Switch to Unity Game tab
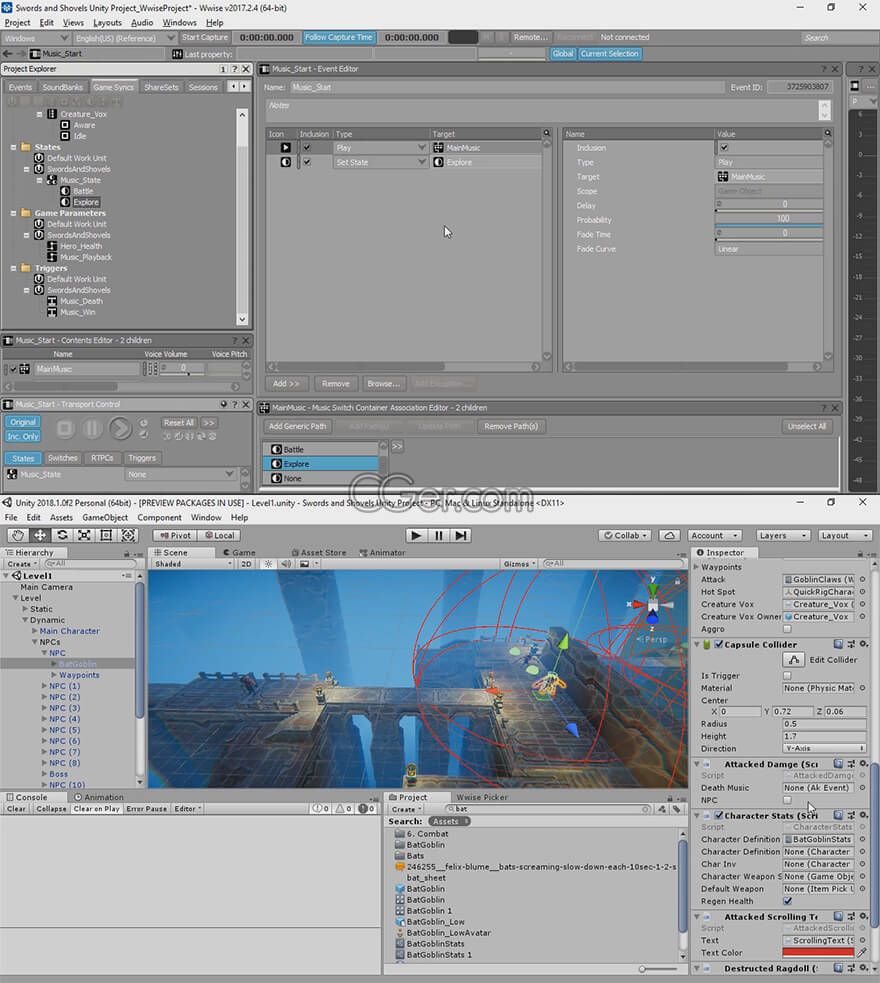The width and height of the screenshot is (880, 983). pyautogui.click(x=239, y=552)
